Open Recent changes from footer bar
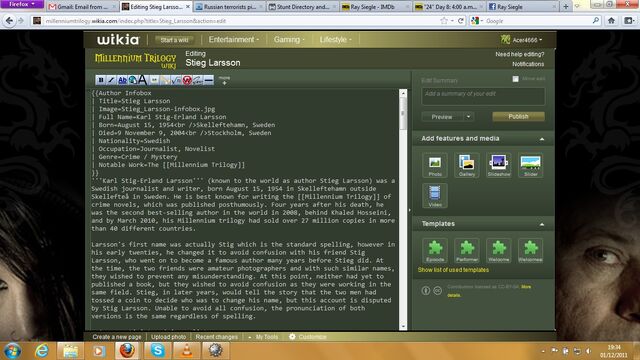Screen dimensions: 640x360 [216, 337]
